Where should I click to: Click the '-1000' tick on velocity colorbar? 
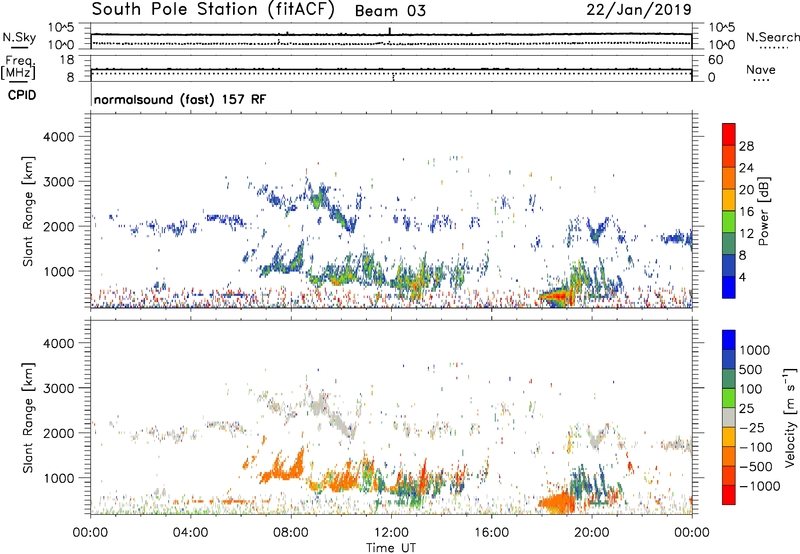760,486
